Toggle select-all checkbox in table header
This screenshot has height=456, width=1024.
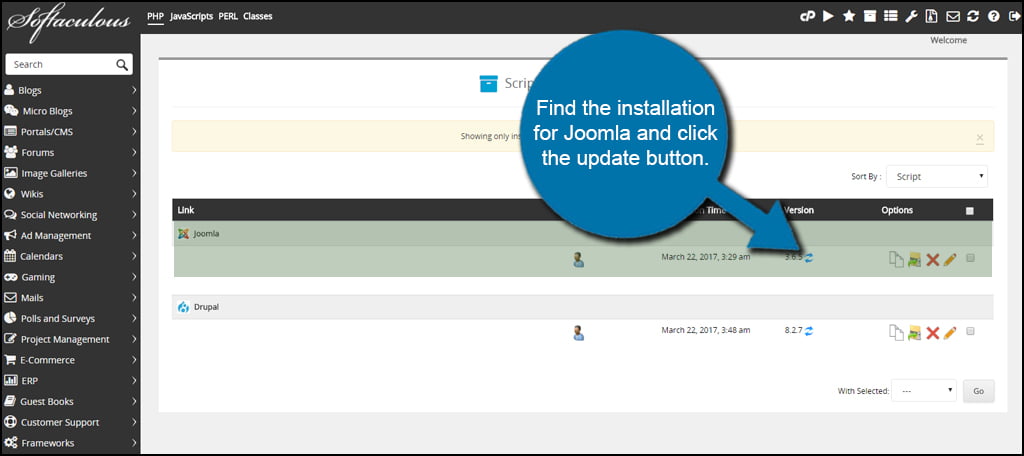pos(970,211)
